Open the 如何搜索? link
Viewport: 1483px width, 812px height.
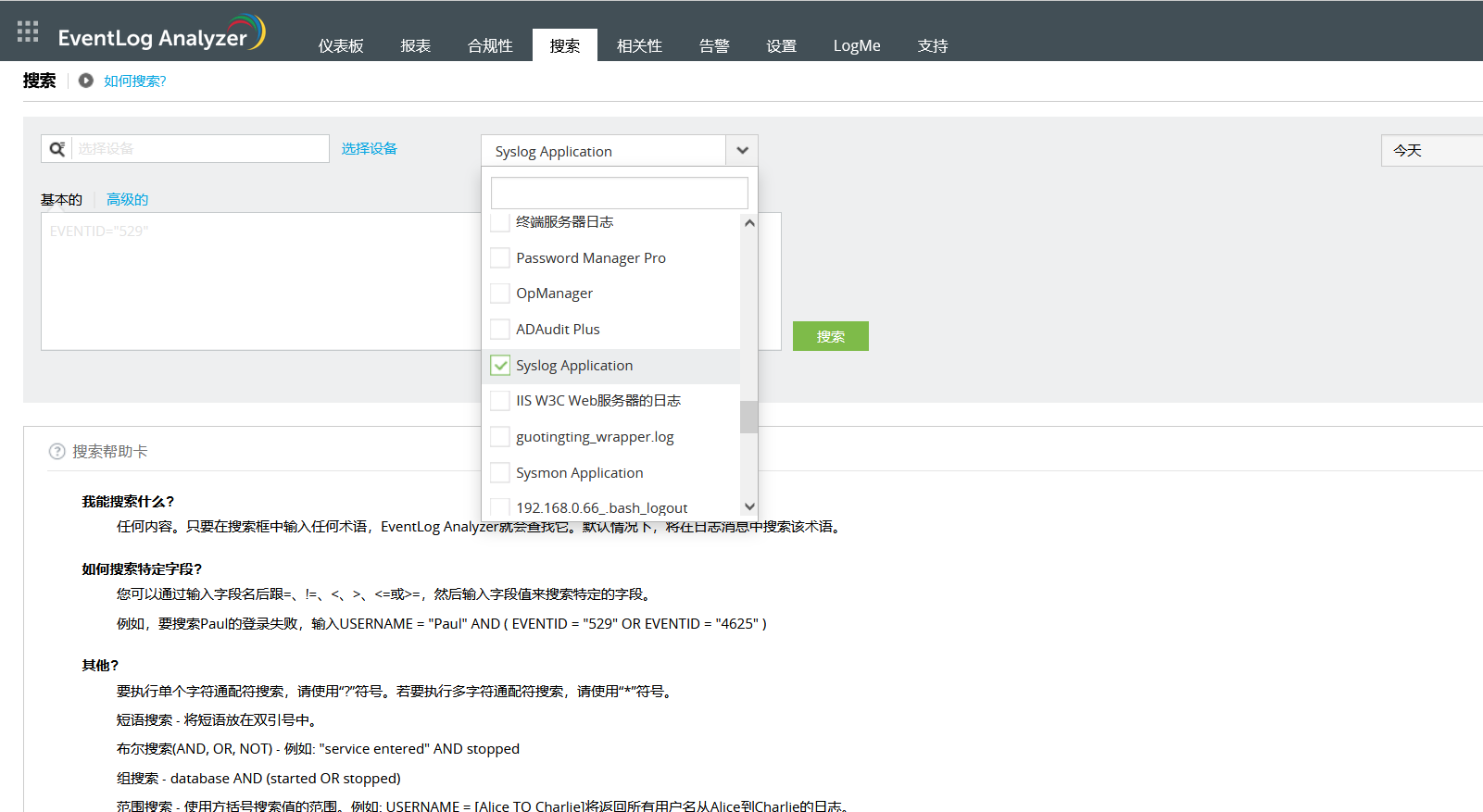135,81
